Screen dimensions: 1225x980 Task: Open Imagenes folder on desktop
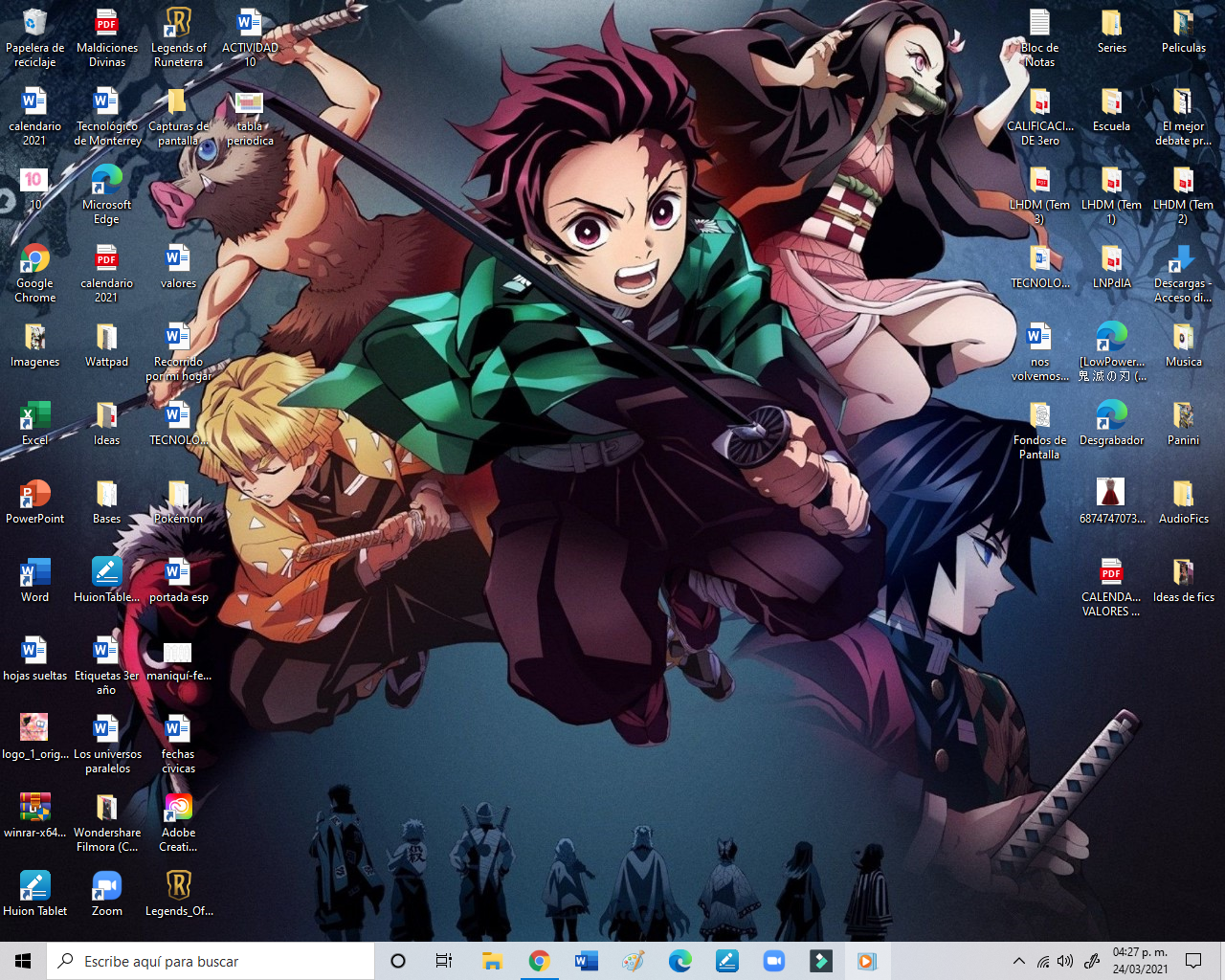click(34, 345)
